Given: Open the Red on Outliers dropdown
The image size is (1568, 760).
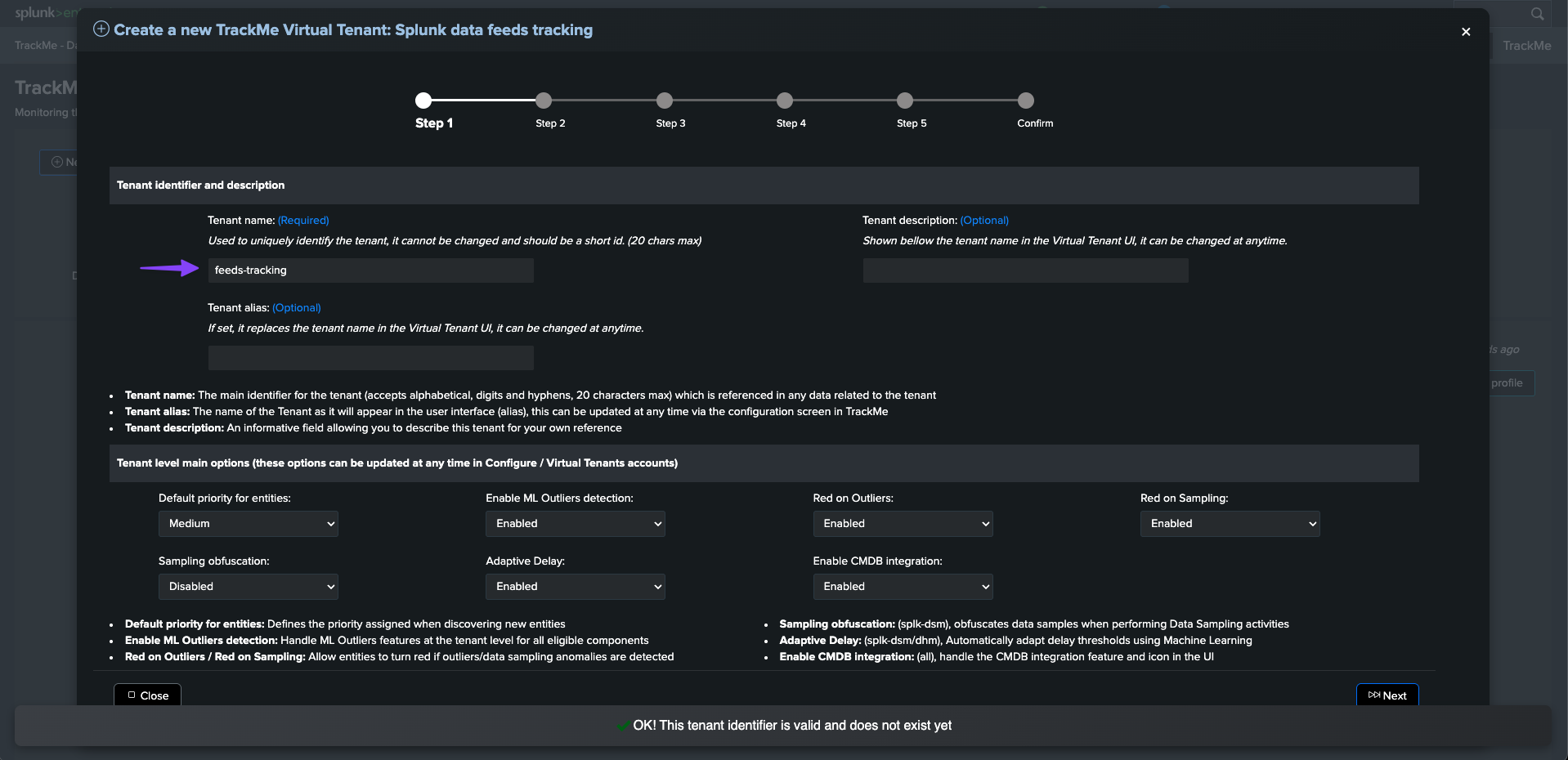Looking at the screenshot, I should (x=903, y=524).
